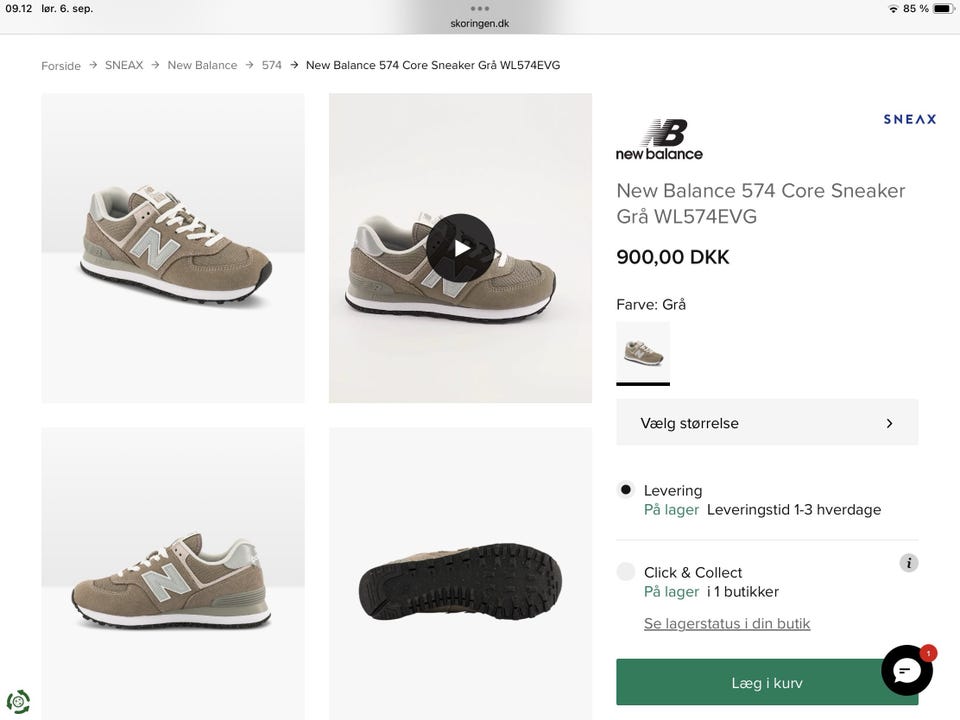Open the Vælg størrelse size selector
Image resolution: width=960 pixels, height=720 pixels.
766,423
